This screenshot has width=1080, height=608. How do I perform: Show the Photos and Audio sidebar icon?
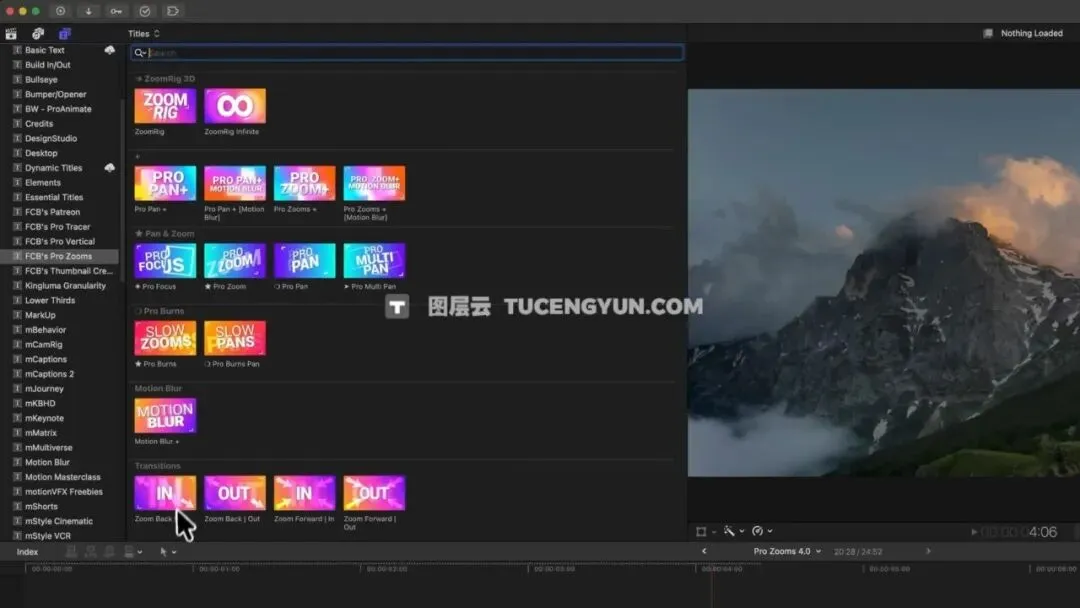(38, 34)
